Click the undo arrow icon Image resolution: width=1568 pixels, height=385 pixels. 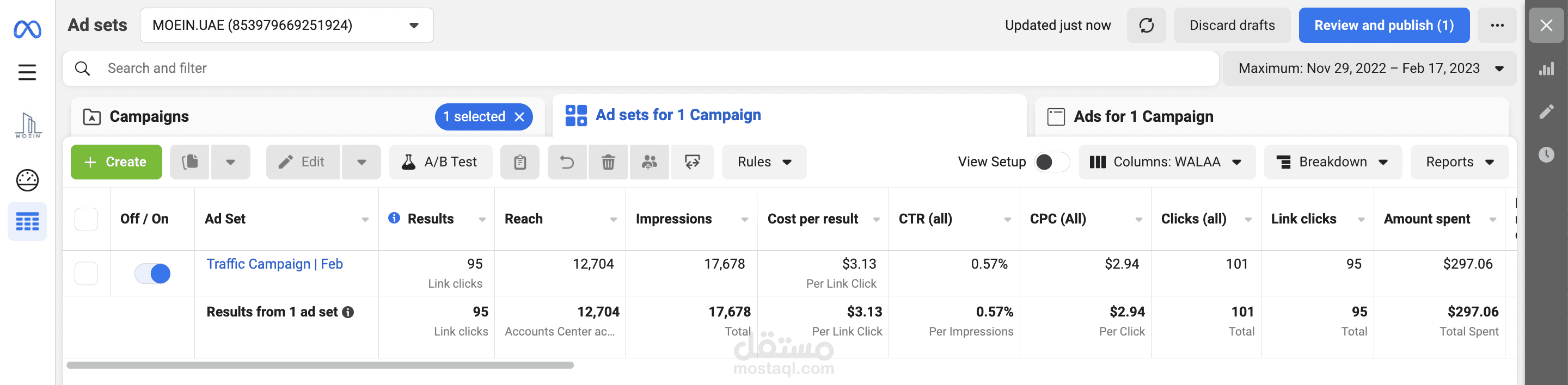567,163
